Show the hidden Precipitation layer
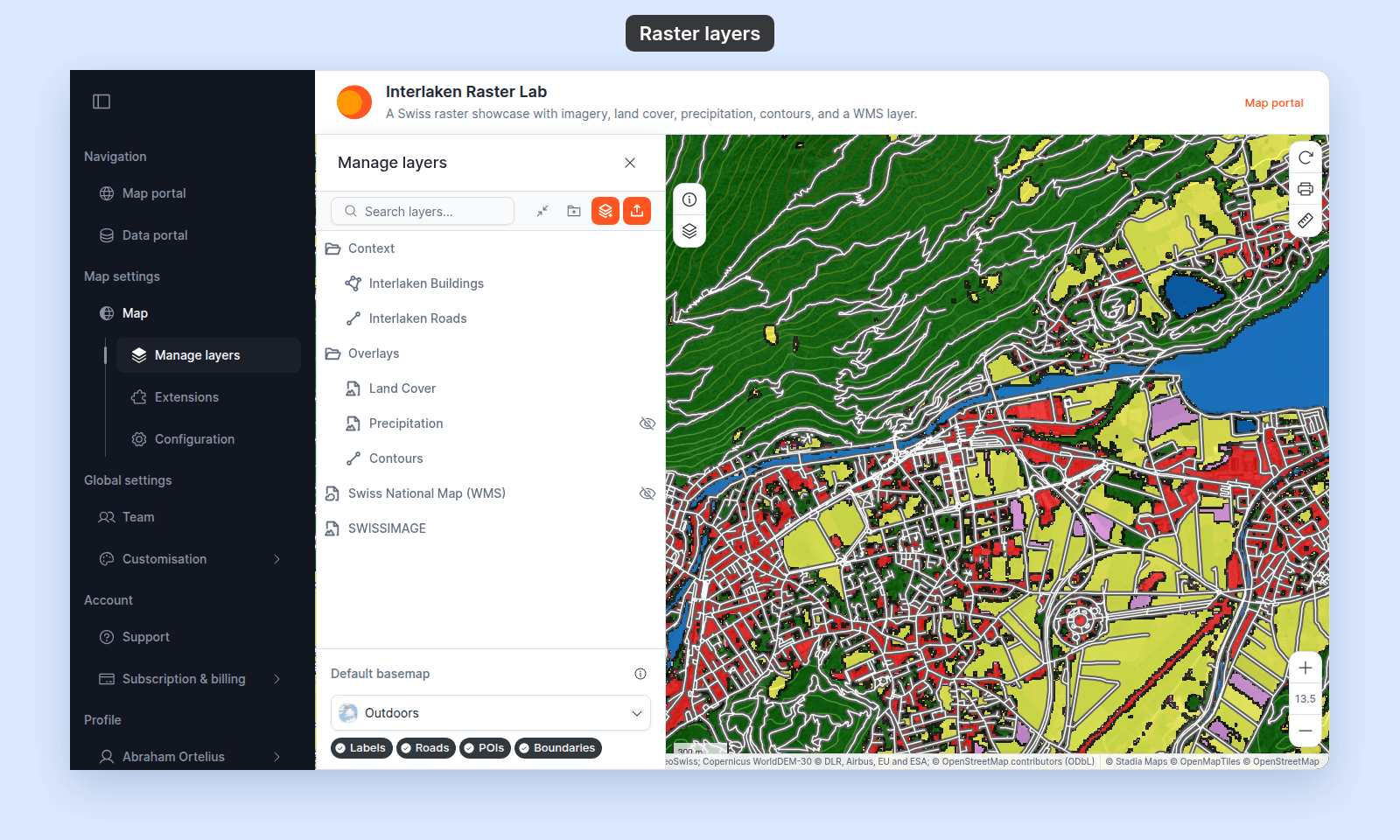Image resolution: width=1400 pixels, height=840 pixels. (647, 423)
